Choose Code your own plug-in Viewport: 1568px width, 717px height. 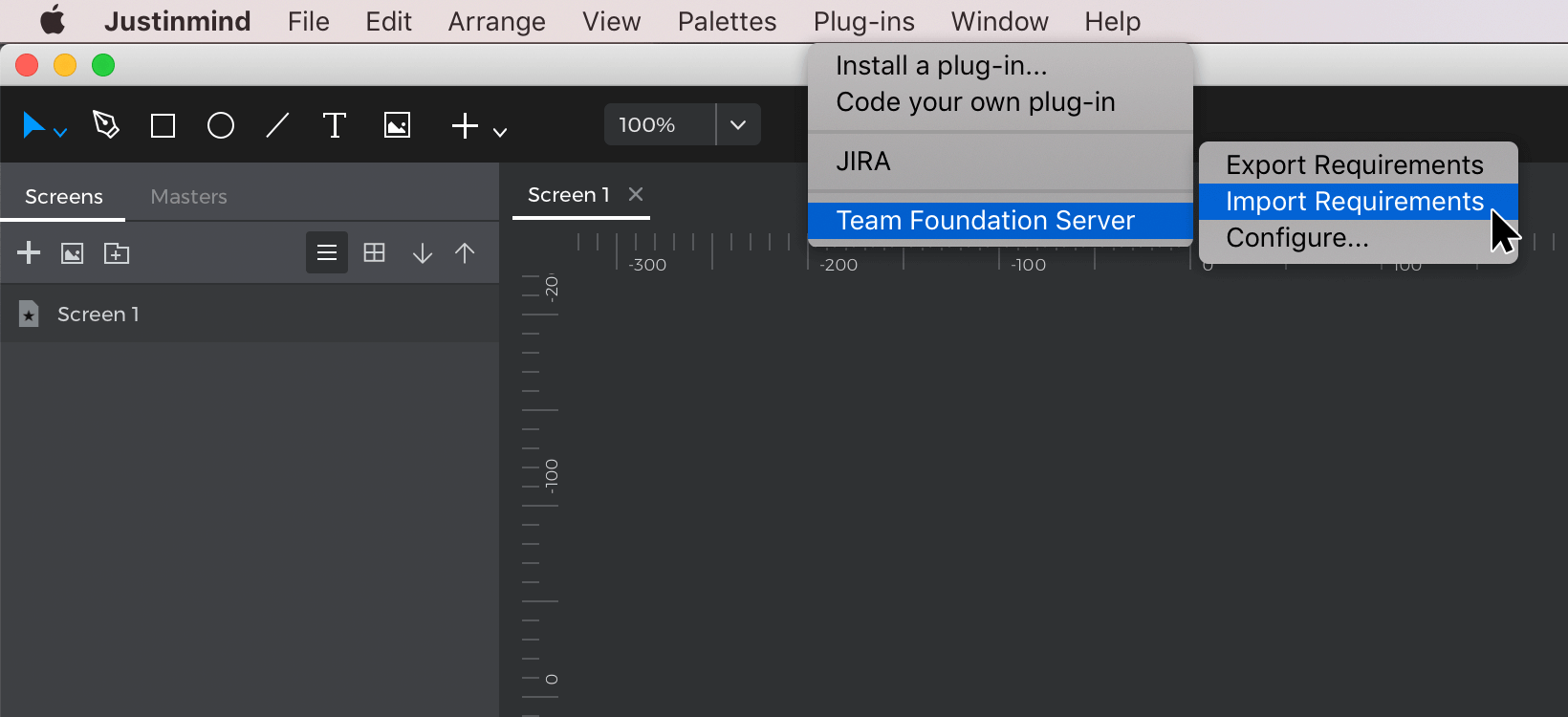click(x=1000, y=101)
